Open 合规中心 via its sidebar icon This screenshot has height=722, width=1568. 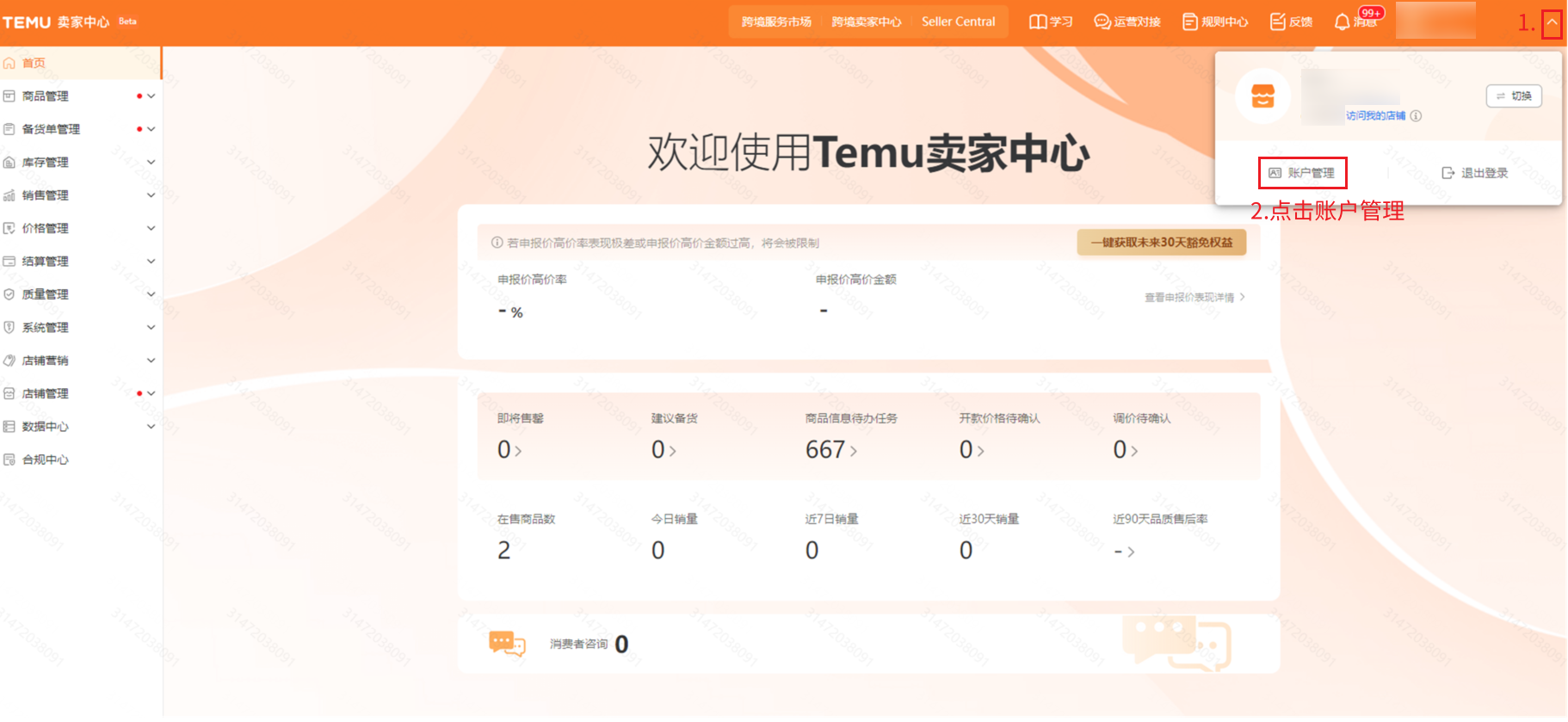point(9,460)
